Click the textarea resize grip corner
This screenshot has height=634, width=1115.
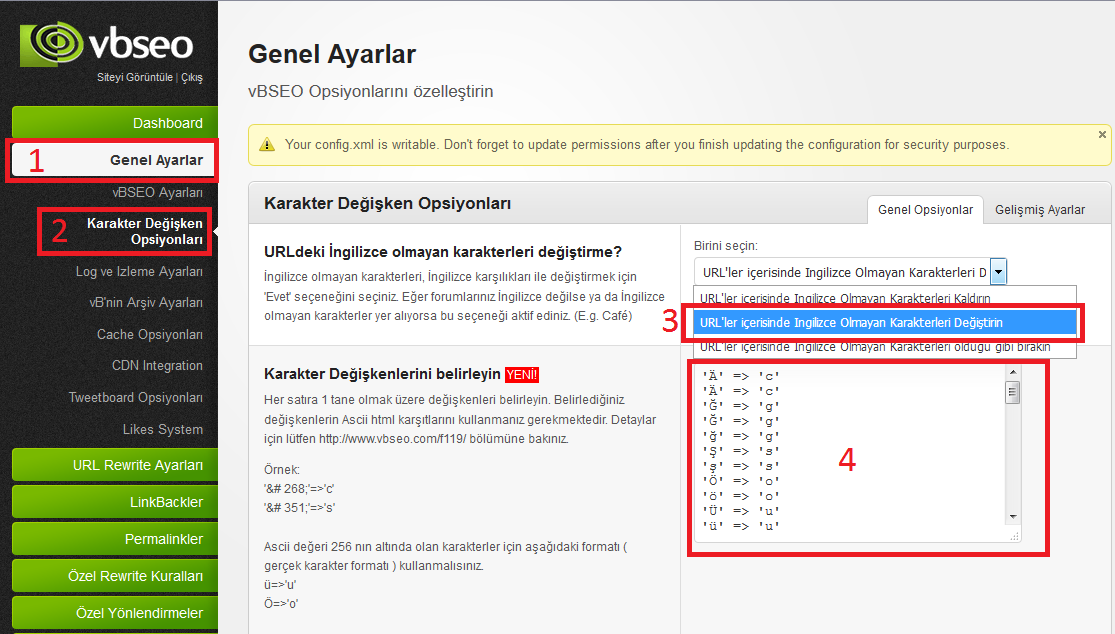(x=1015, y=537)
